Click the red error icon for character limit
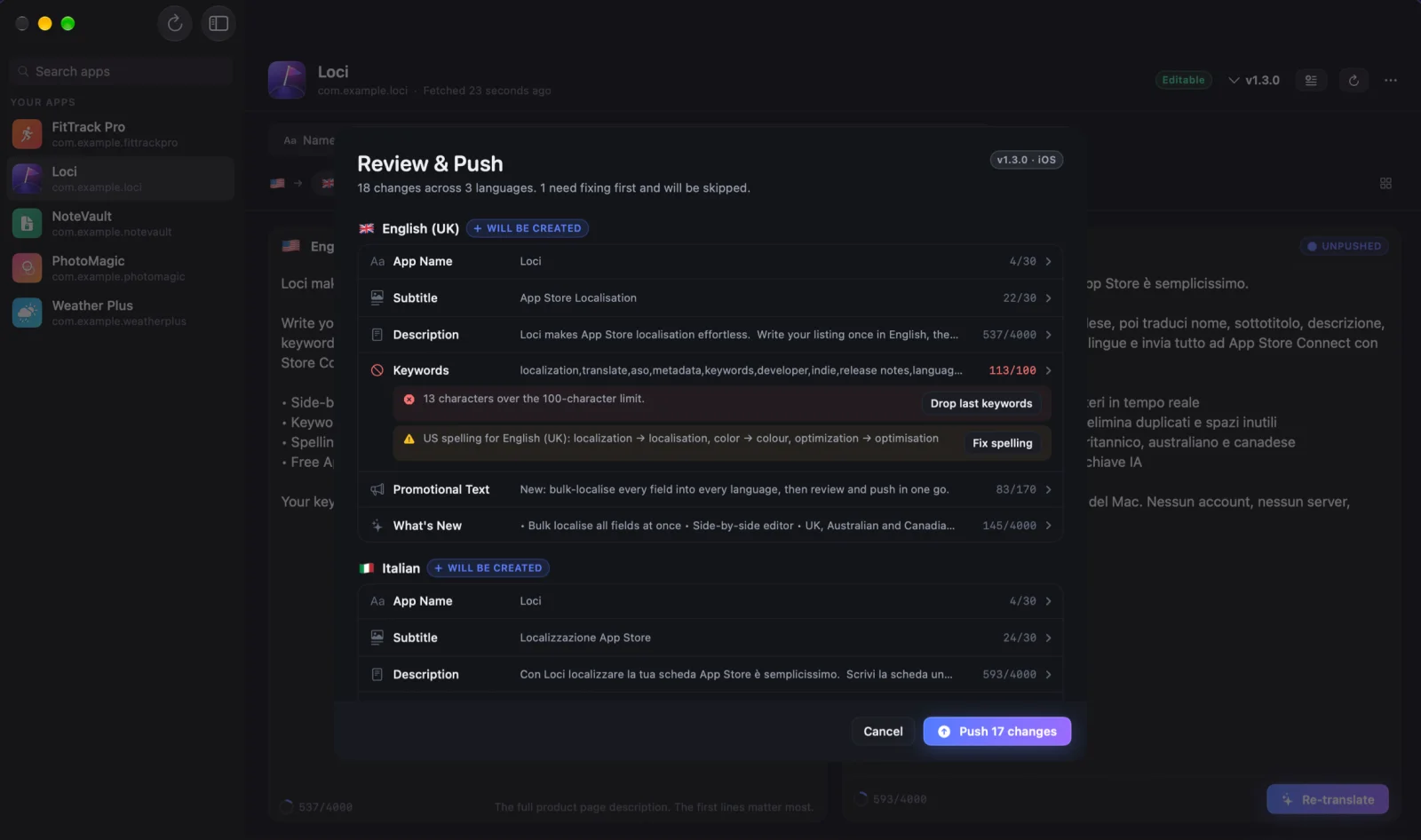The height and width of the screenshot is (840, 1421). pos(409,400)
